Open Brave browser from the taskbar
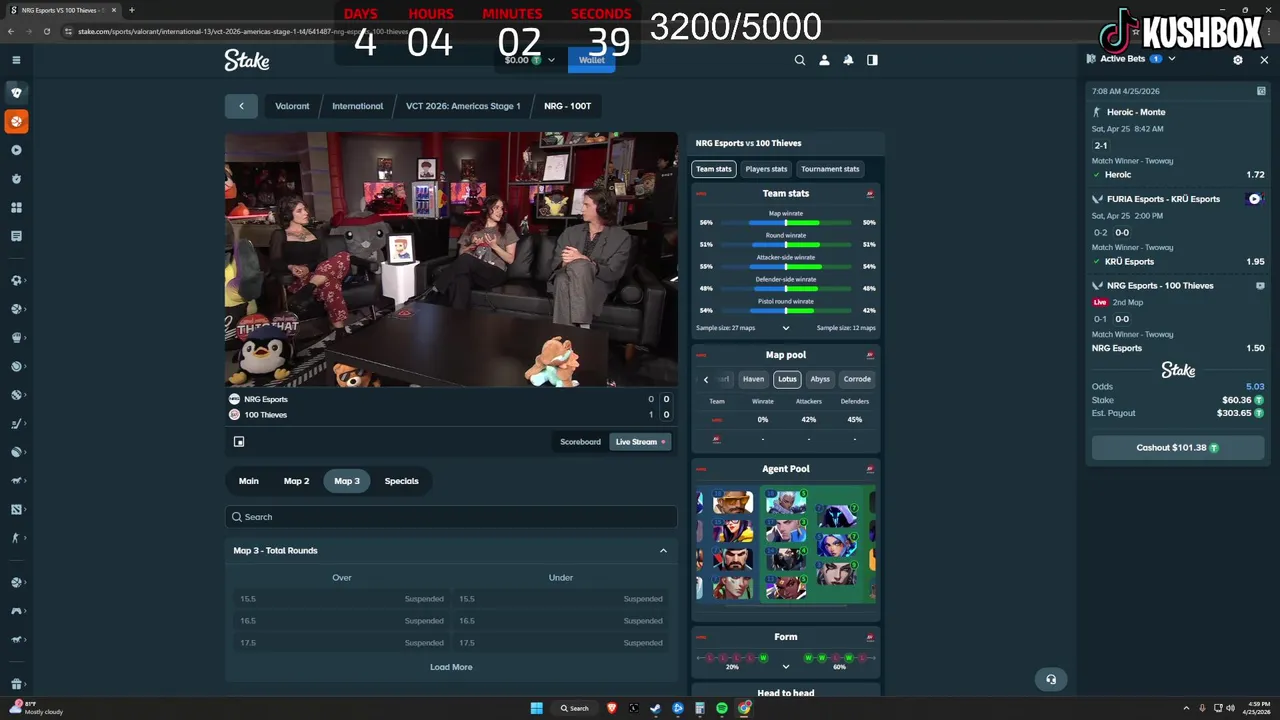The image size is (1280, 720). 612,708
